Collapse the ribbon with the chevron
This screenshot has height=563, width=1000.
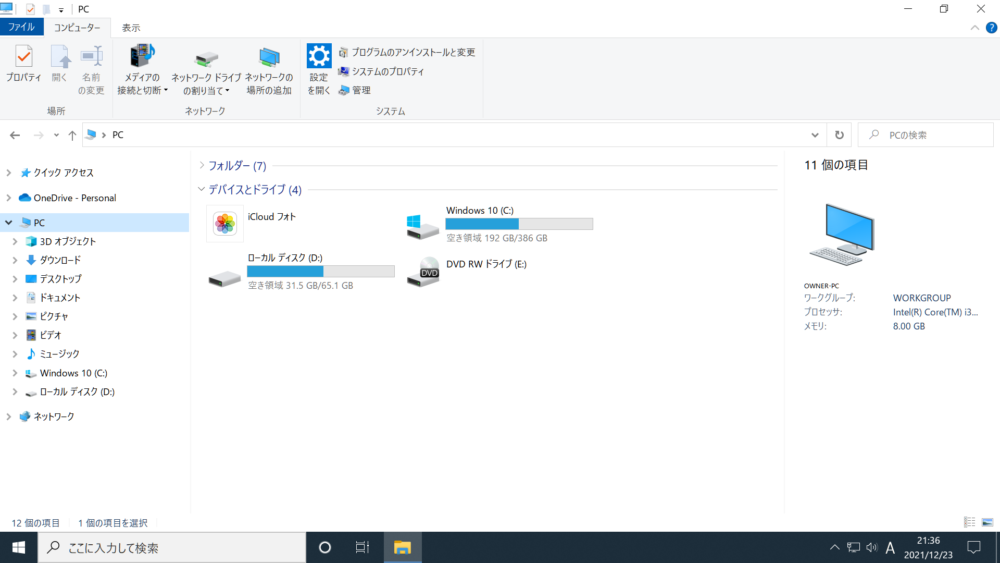point(974,27)
